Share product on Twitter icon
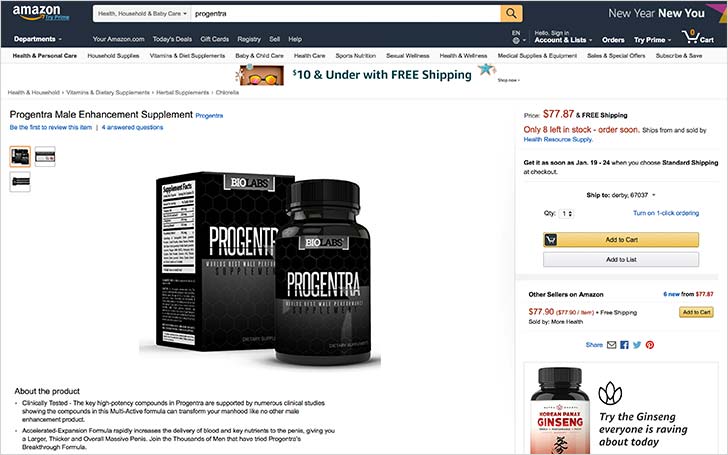This screenshot has height=455, width=728. coord(637,344)
